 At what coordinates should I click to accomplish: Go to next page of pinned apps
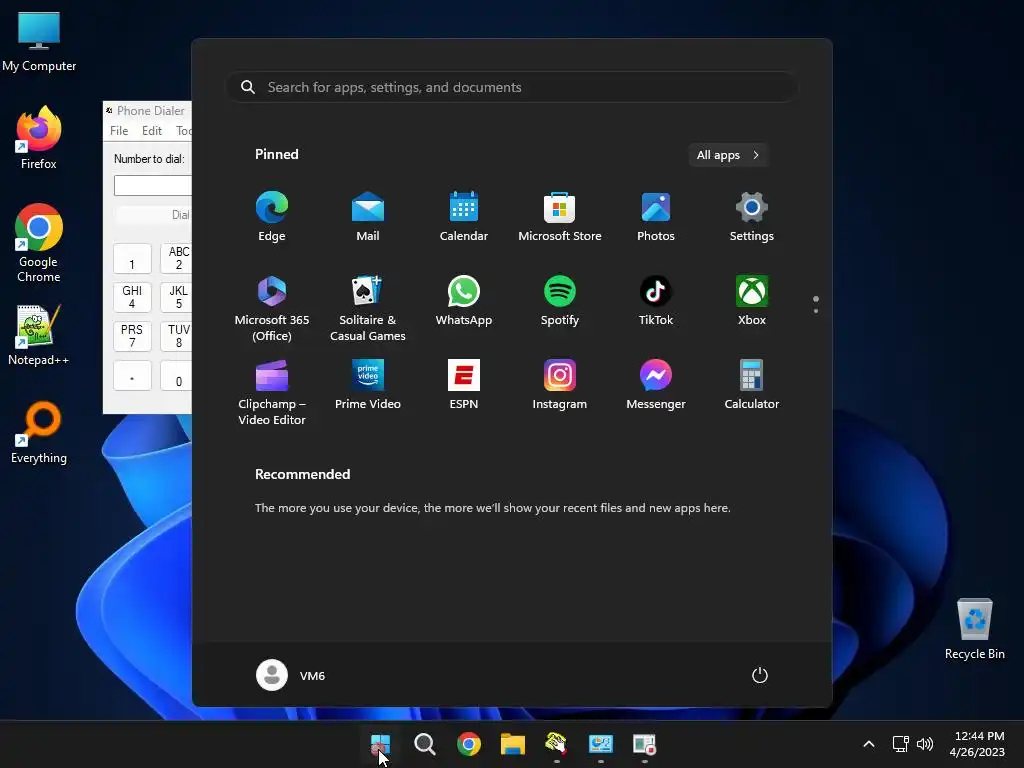816,310
